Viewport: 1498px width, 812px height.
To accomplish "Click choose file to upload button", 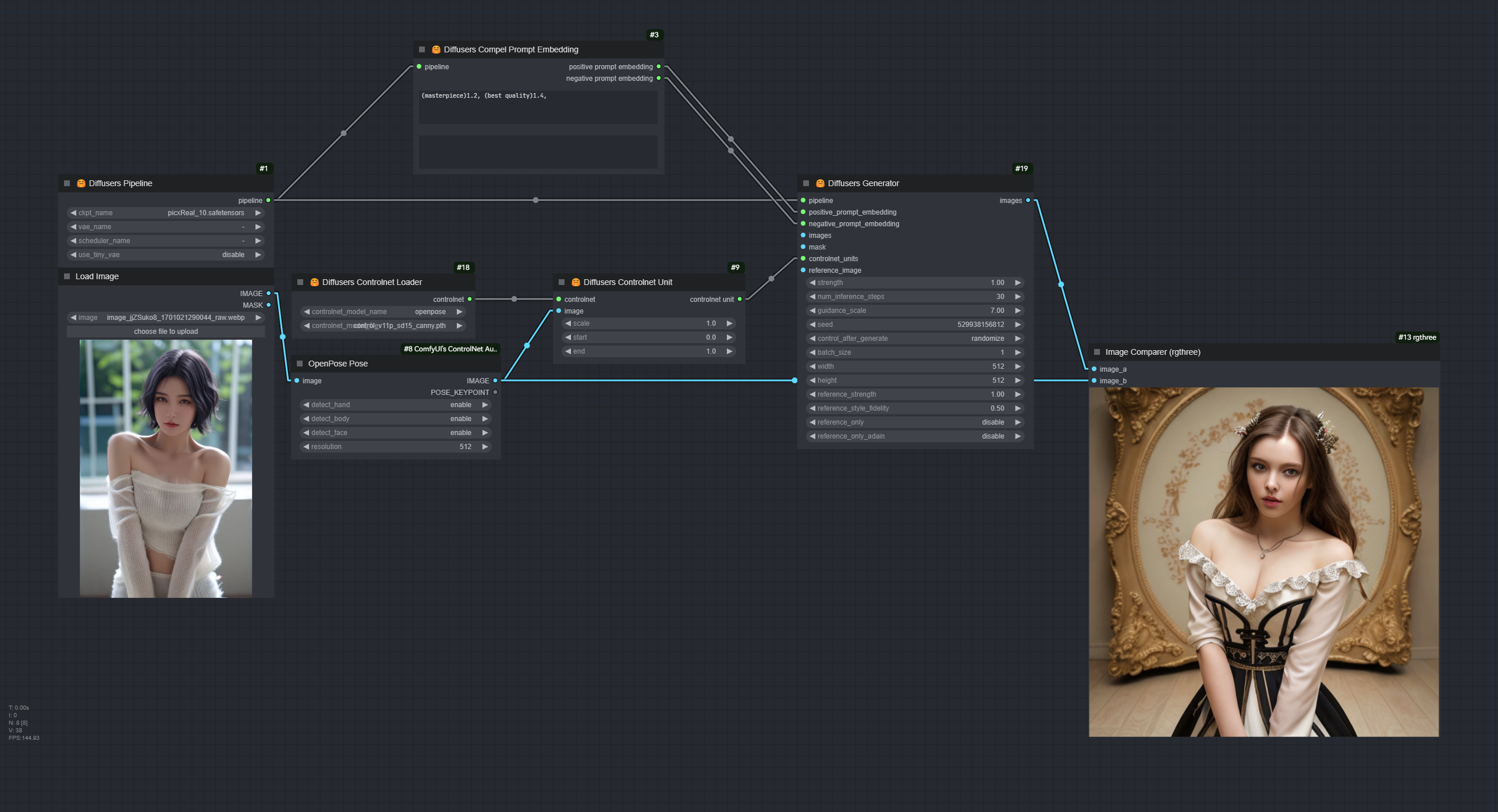I will click(166, 332).
